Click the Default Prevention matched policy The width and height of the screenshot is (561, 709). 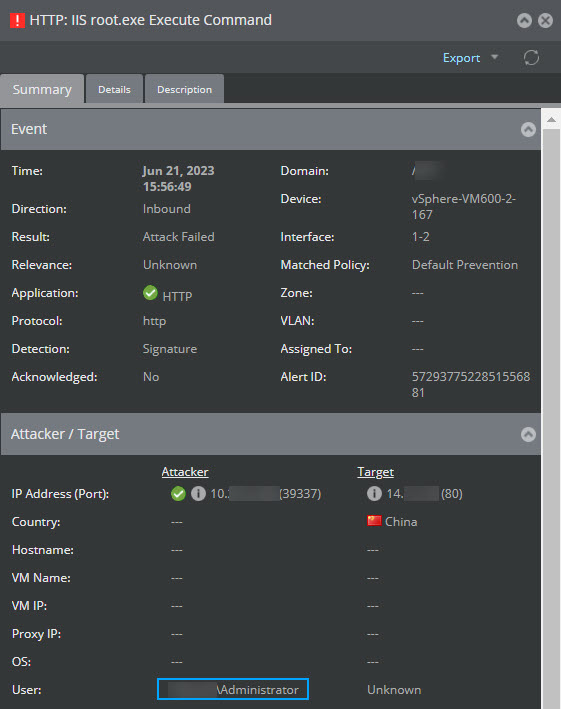(465, 265)
